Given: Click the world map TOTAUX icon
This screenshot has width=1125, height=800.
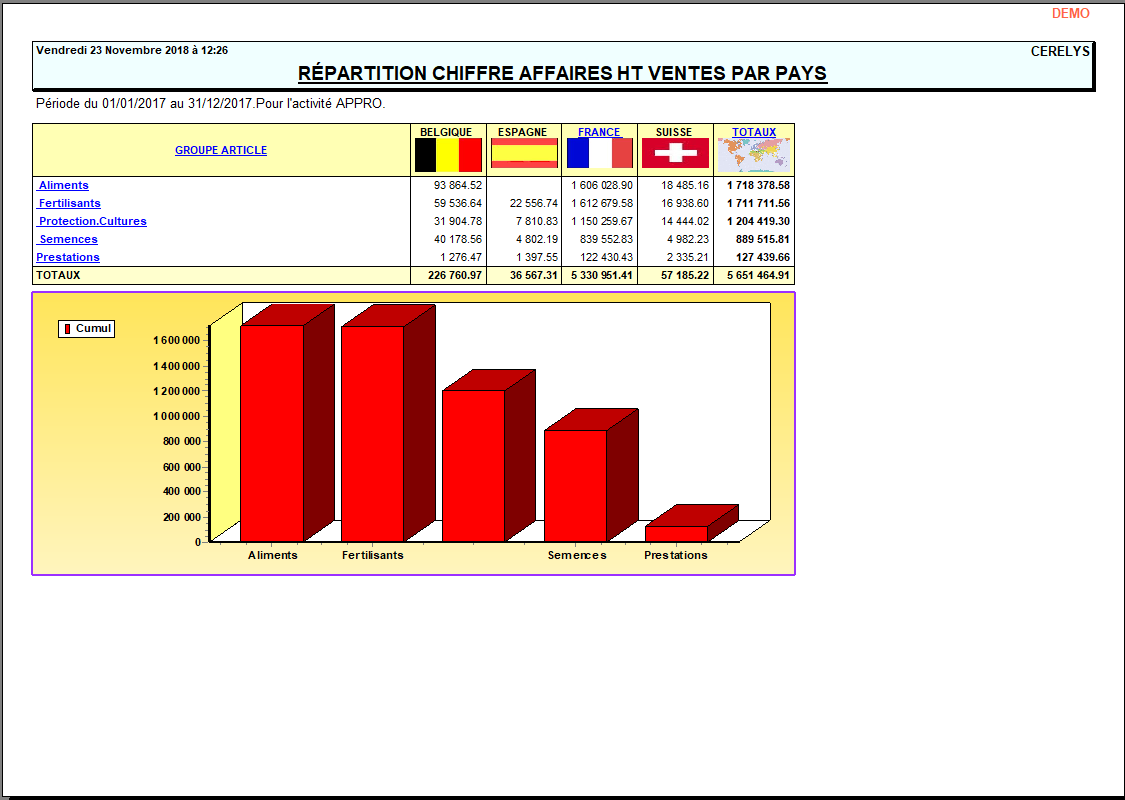Looking at the screenshot, I should tap(753, 150).
